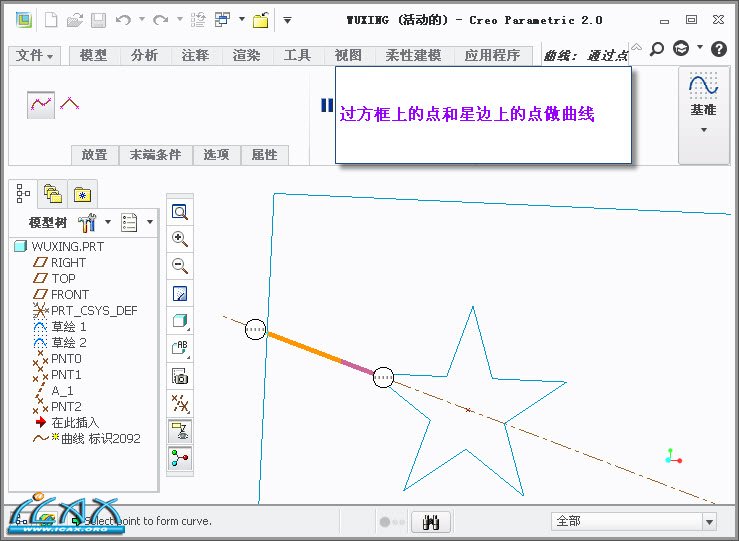
Task: Toggle the spline curve type button
Action: tap(41, 105)
